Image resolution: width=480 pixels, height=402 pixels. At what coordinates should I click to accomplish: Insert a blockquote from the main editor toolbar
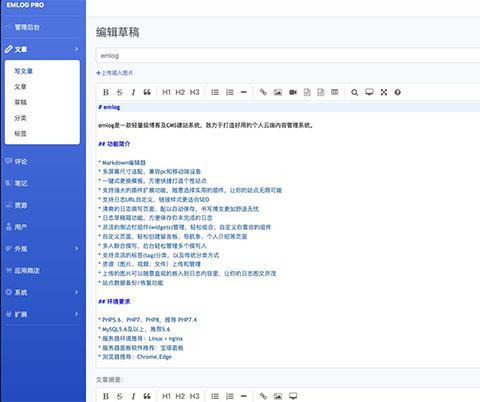pyautogui.click(x=147, y=92)
